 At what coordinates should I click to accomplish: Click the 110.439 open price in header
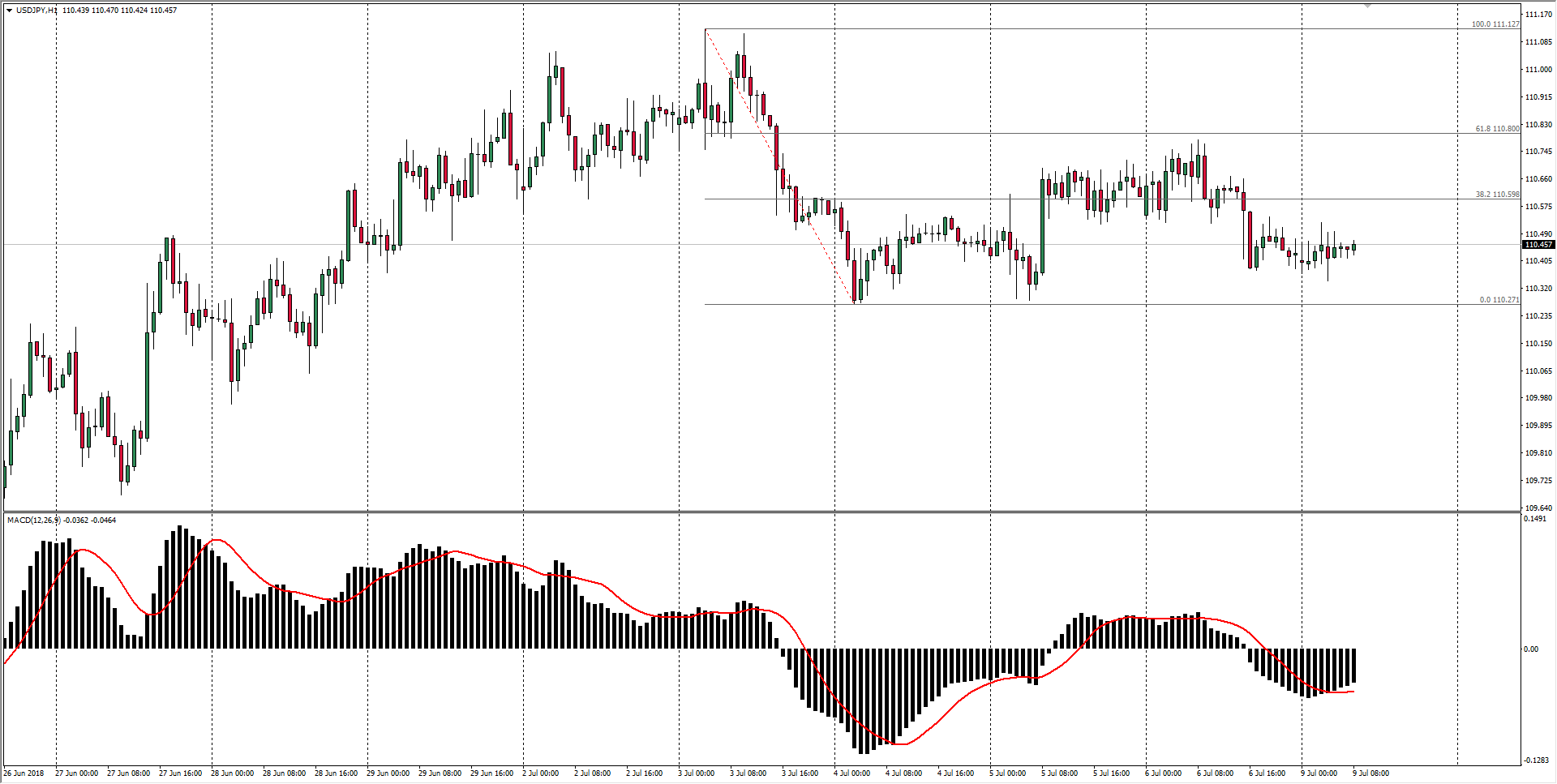75,11
